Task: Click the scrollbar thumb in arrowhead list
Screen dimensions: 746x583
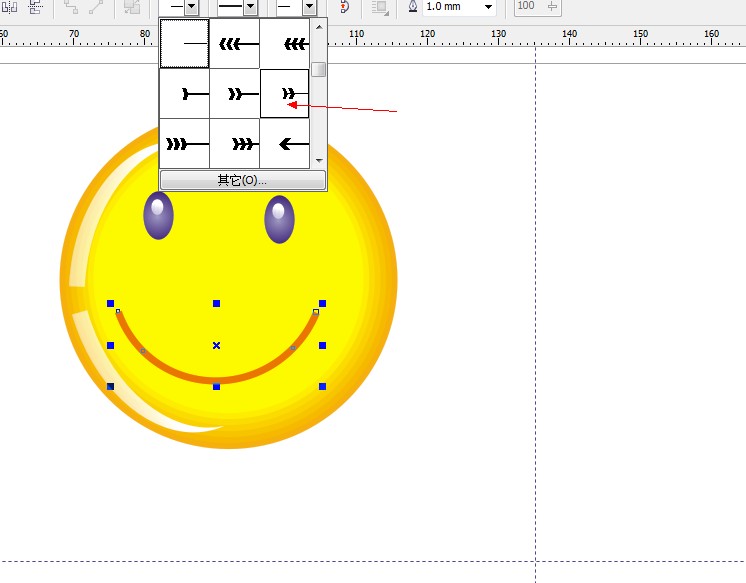Action: [x=319, y=70]
